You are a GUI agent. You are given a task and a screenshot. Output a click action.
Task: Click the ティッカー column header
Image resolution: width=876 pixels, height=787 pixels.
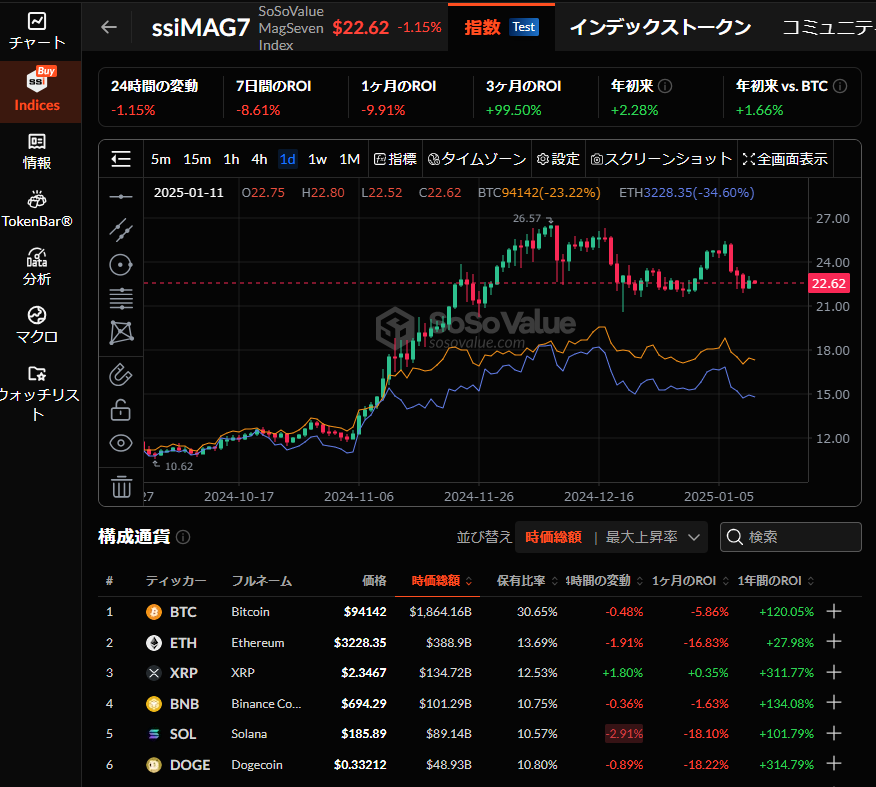click(x=176, y=581)
